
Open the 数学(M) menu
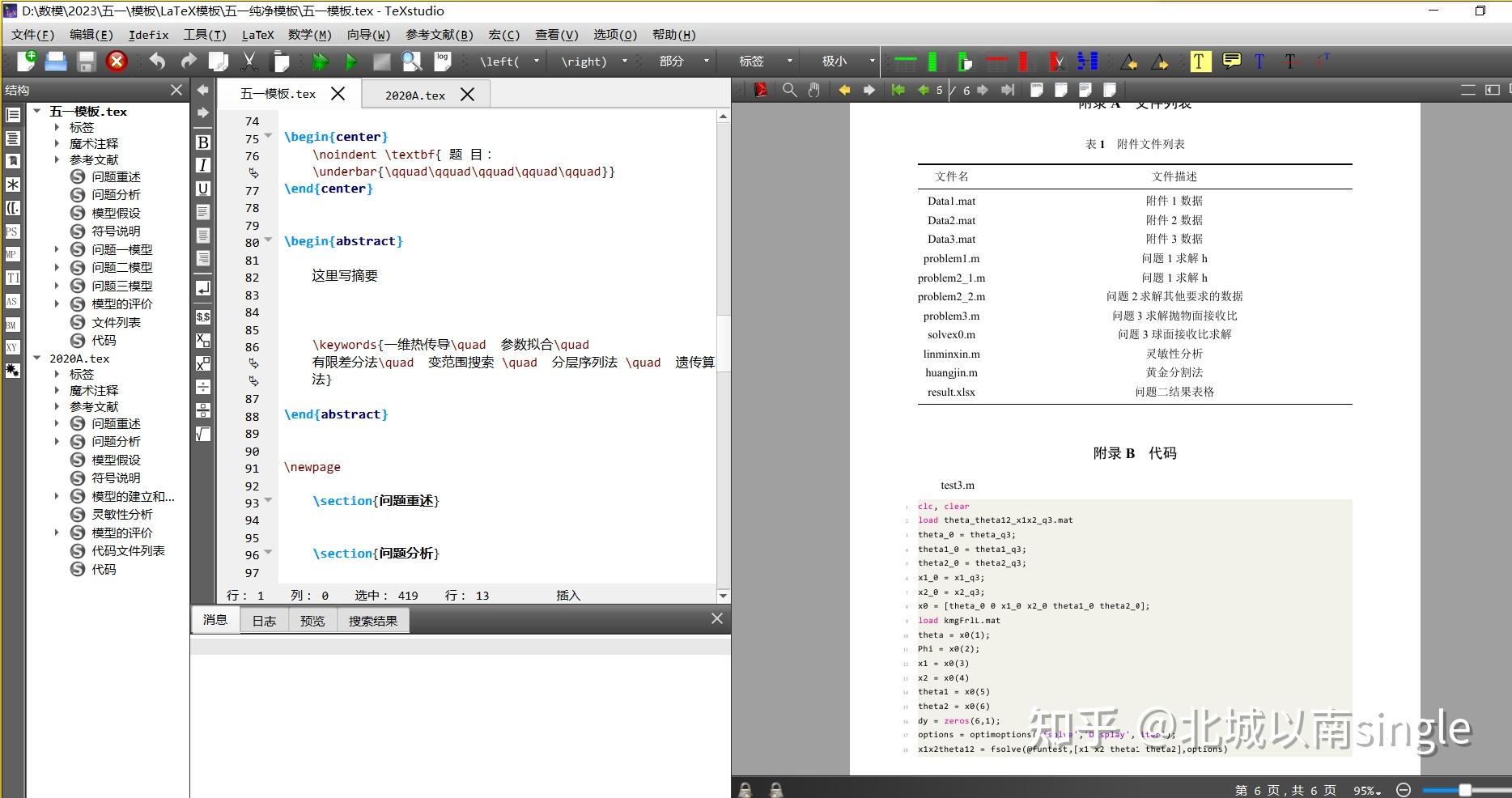(x=309, y=35)
